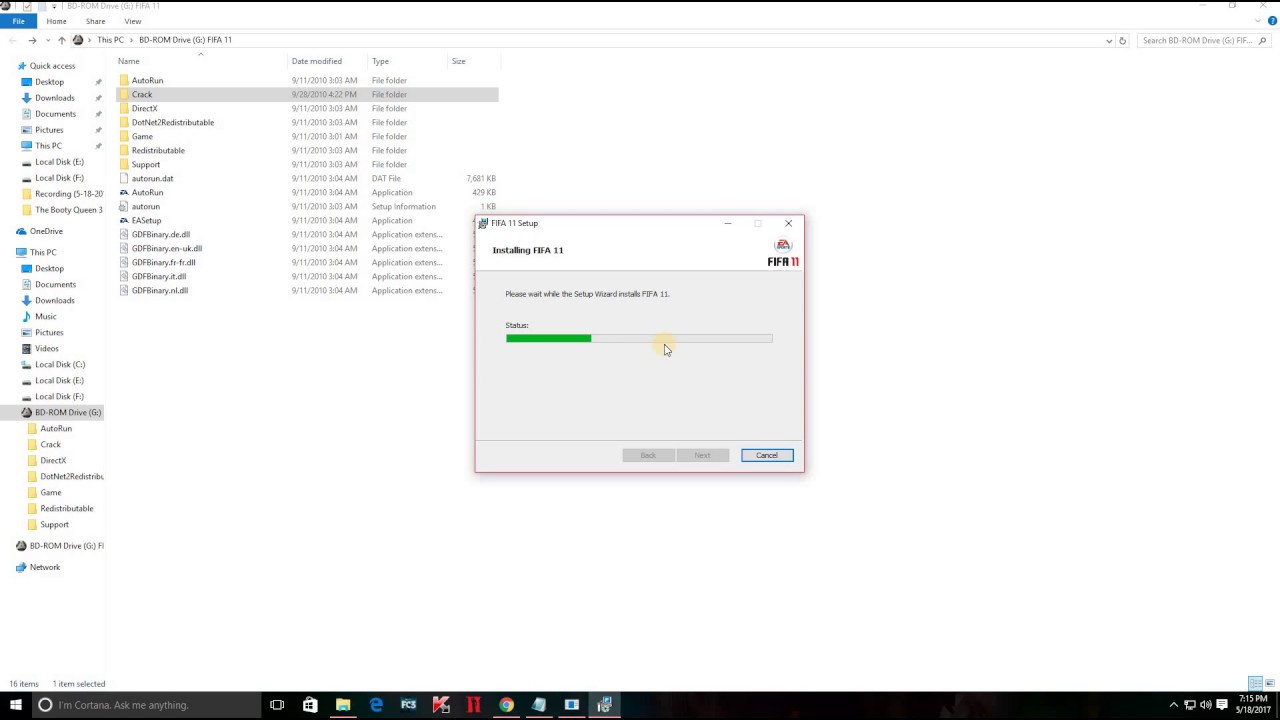Click This PC in address breadcrumb

click(110, 40)
